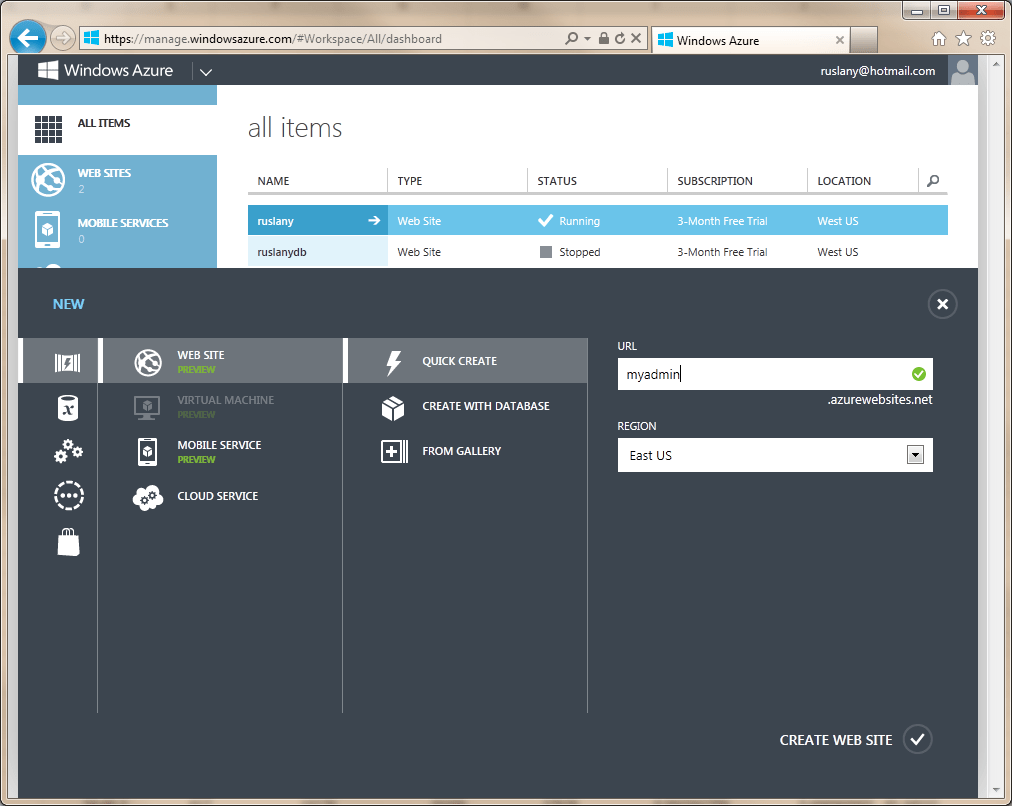Open the search in all items list
Viewport: 1012px width, 806px height.
[x=932, y=181]
